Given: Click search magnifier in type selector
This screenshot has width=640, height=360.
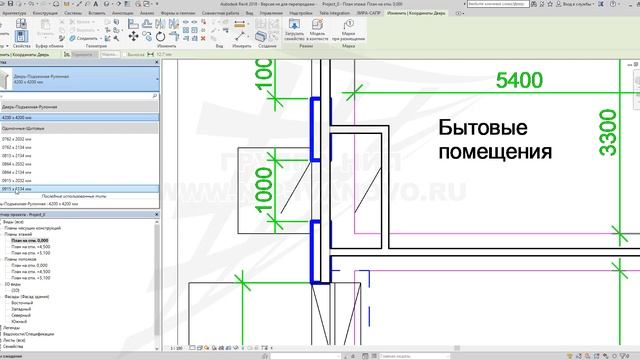Looking at the screenshot, I should (x=155, y=96).
